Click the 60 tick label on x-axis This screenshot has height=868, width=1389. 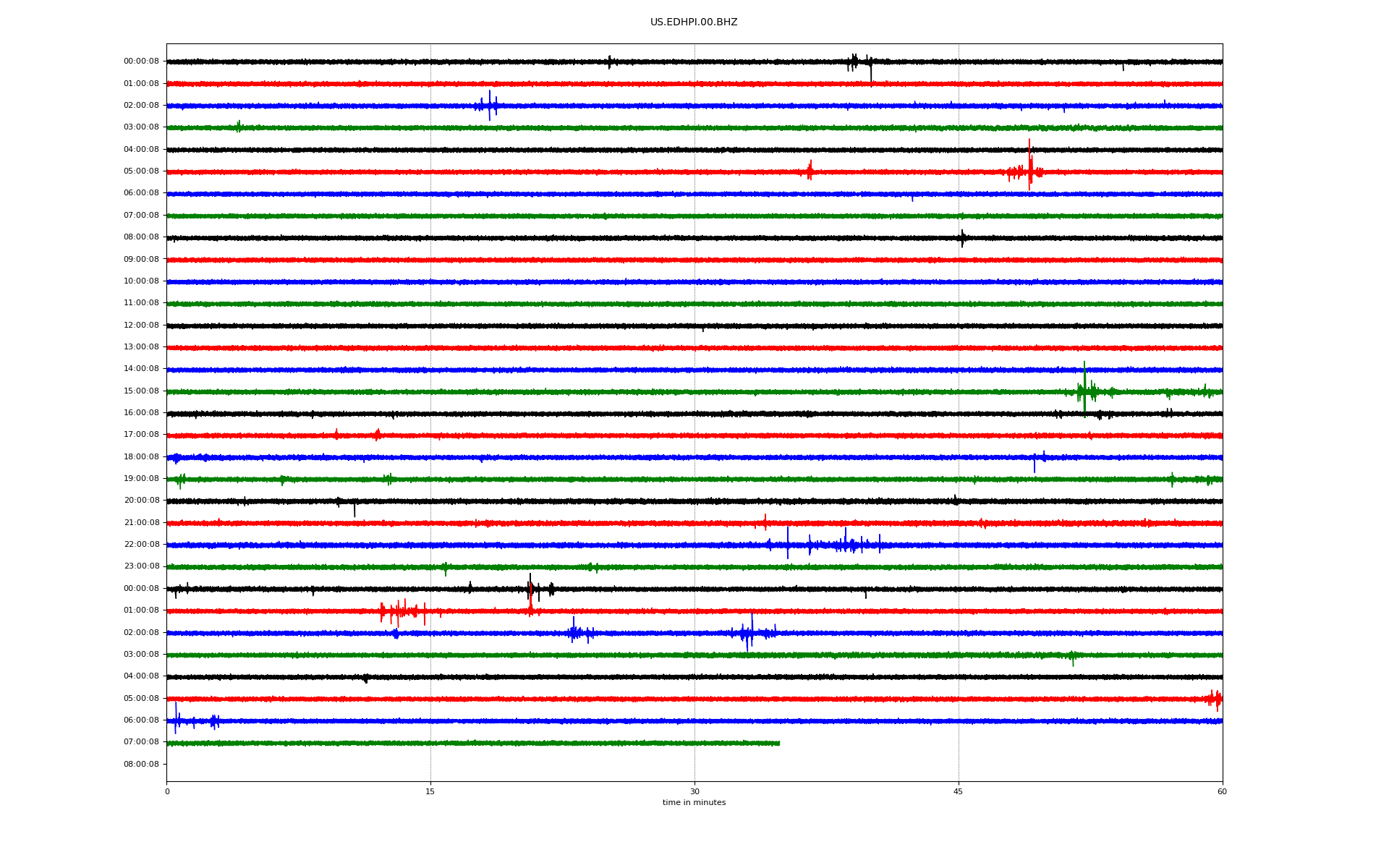[x=1221, y=791]
